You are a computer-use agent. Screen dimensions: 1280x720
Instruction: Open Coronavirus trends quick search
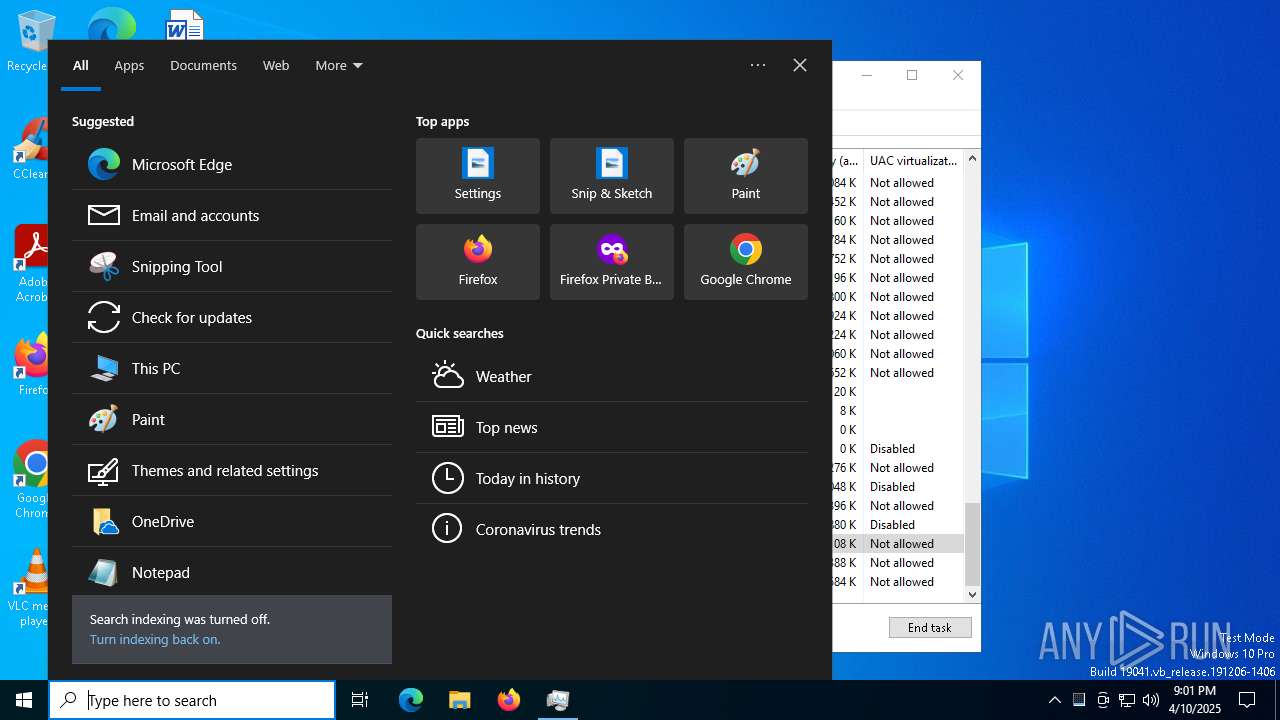click(612, 530)
